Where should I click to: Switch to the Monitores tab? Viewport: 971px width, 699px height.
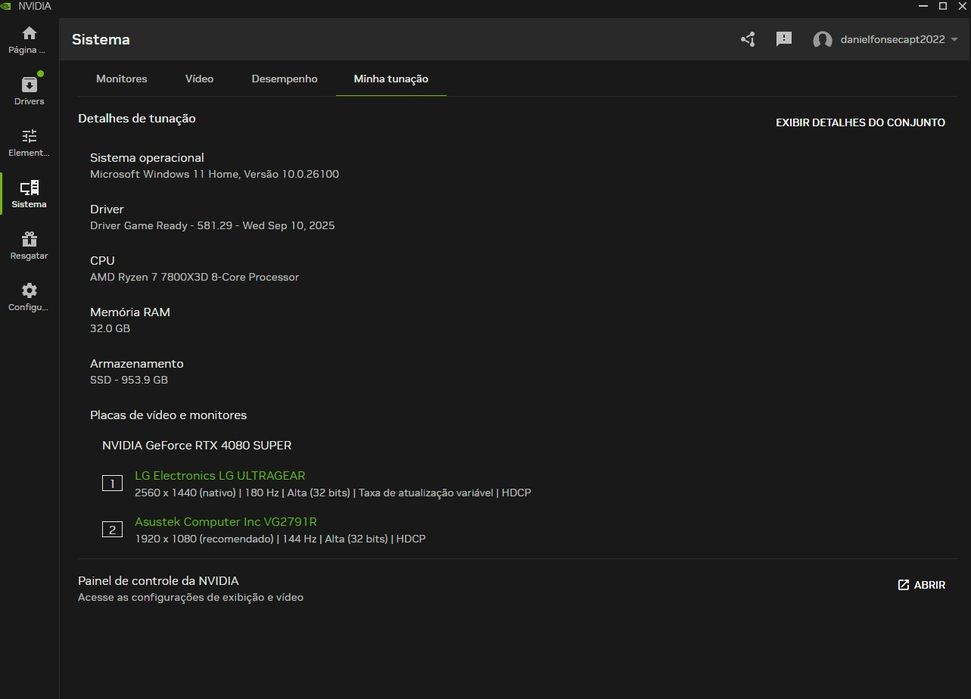click(121, 79)
